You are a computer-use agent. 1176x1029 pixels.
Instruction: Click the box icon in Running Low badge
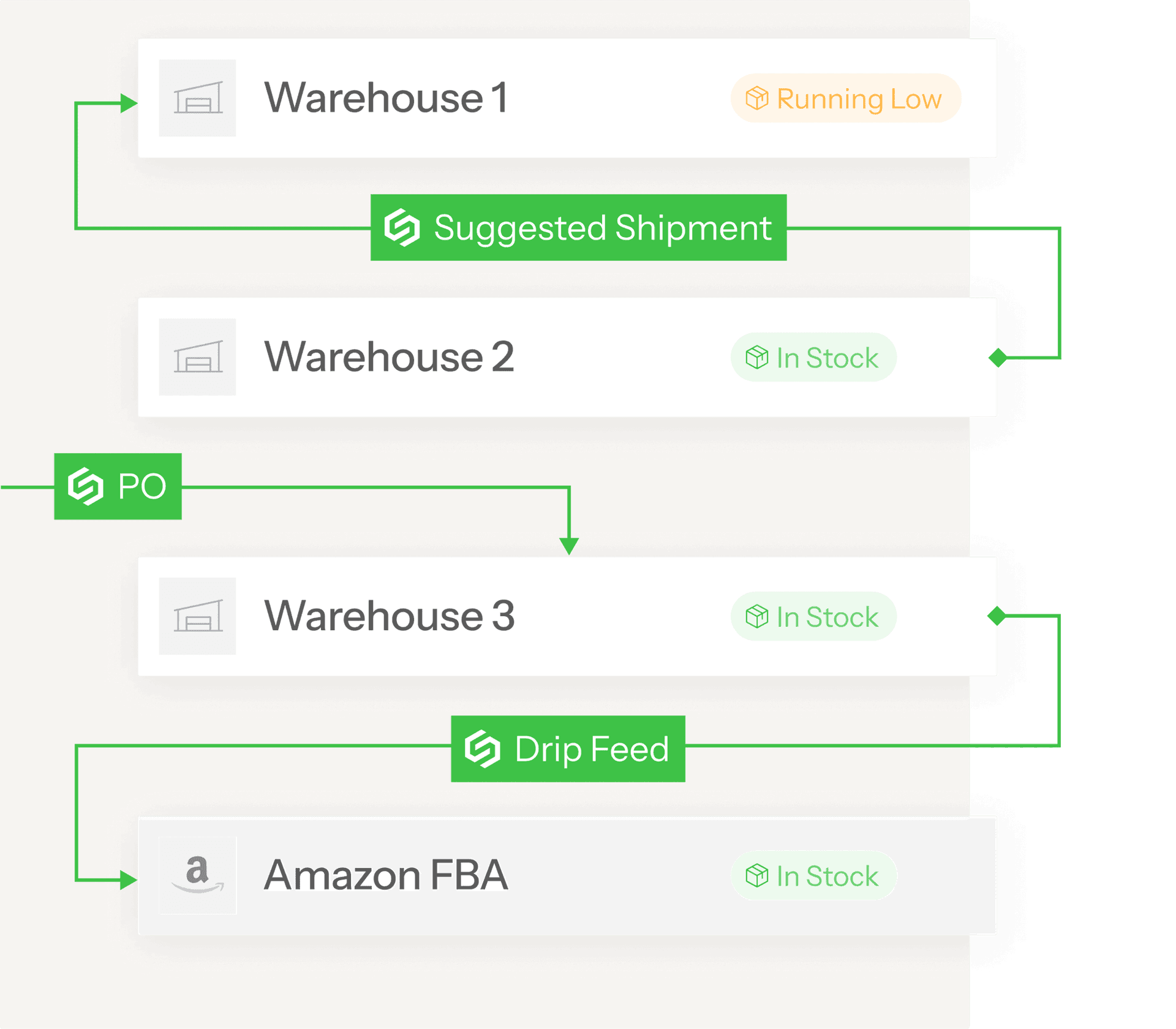point(756,98)
